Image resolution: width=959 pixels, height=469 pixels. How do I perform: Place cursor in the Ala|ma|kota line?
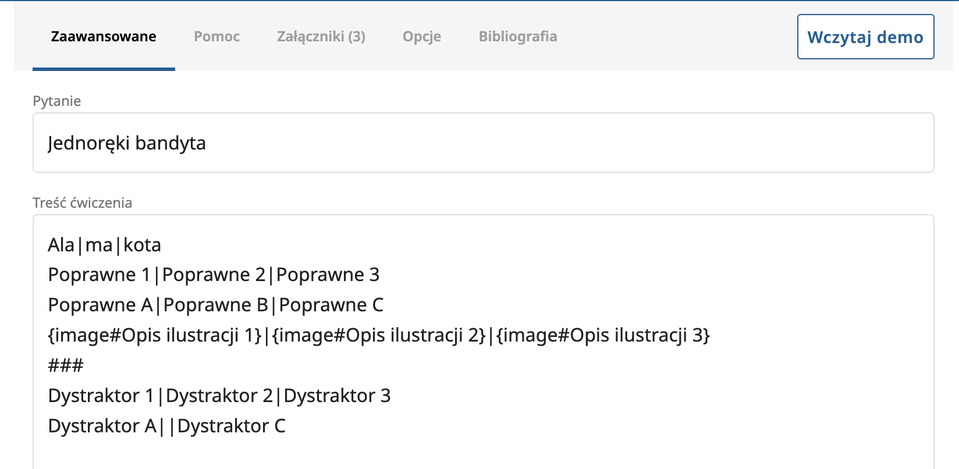click(104, 245)
